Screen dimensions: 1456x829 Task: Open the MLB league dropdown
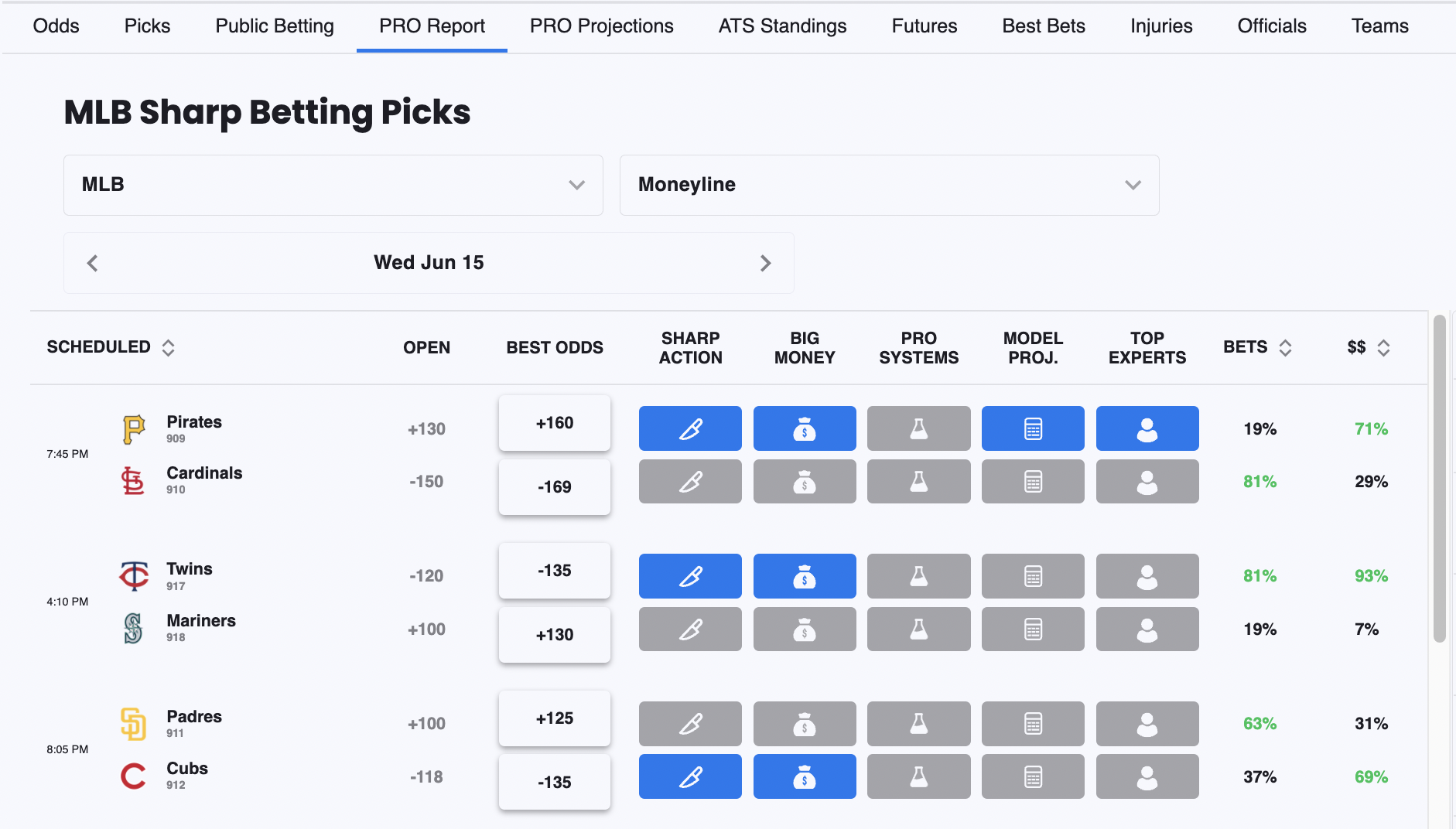click(333, 185)
